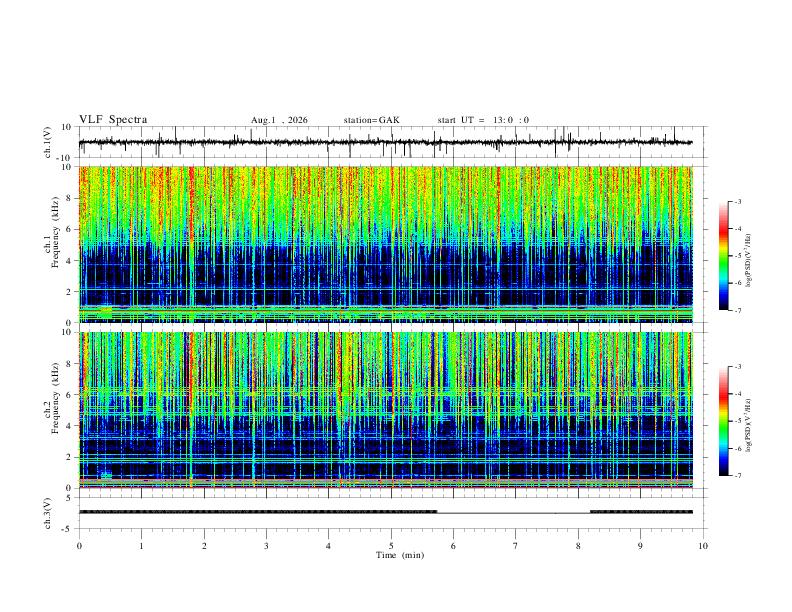Click the start UT time label

(x=483, y=120)
